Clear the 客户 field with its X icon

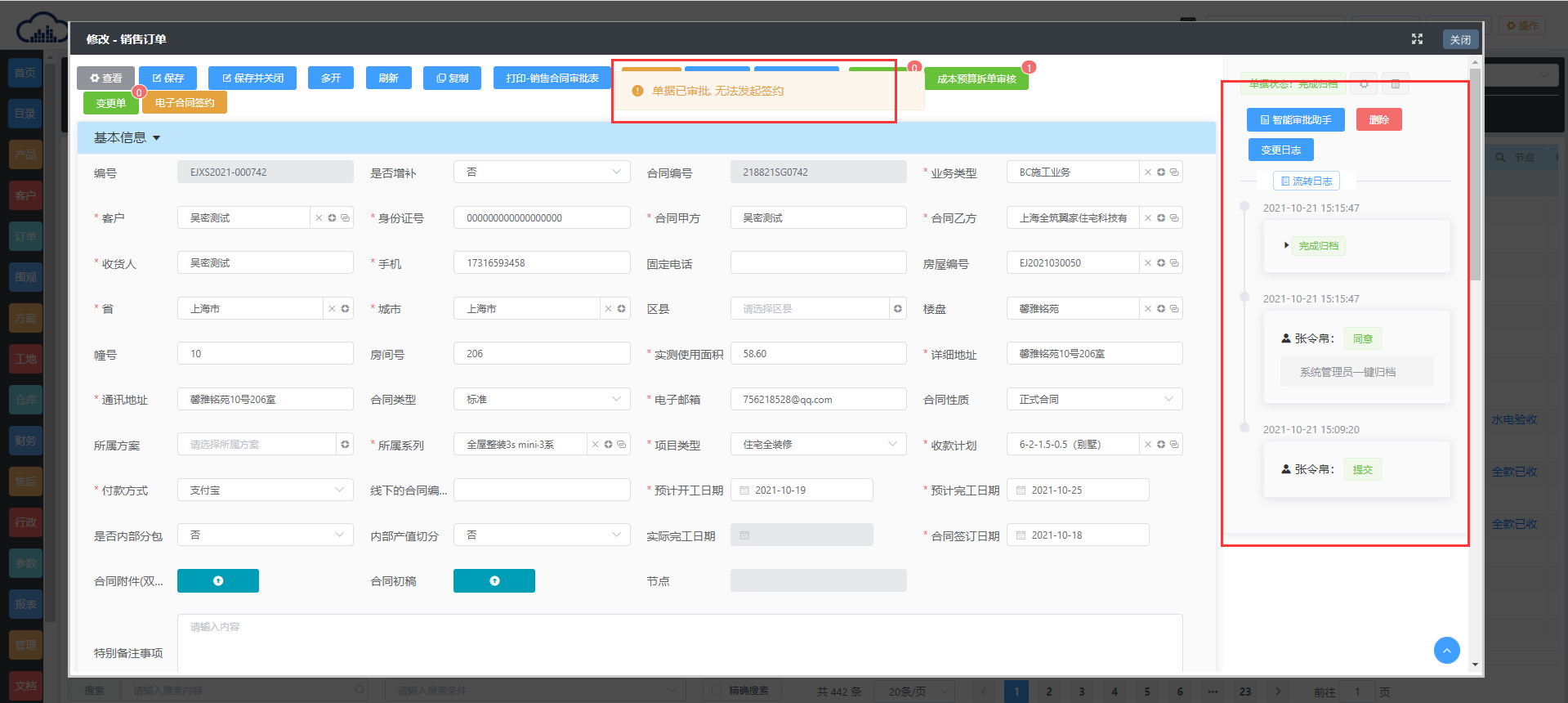[319, 218]
